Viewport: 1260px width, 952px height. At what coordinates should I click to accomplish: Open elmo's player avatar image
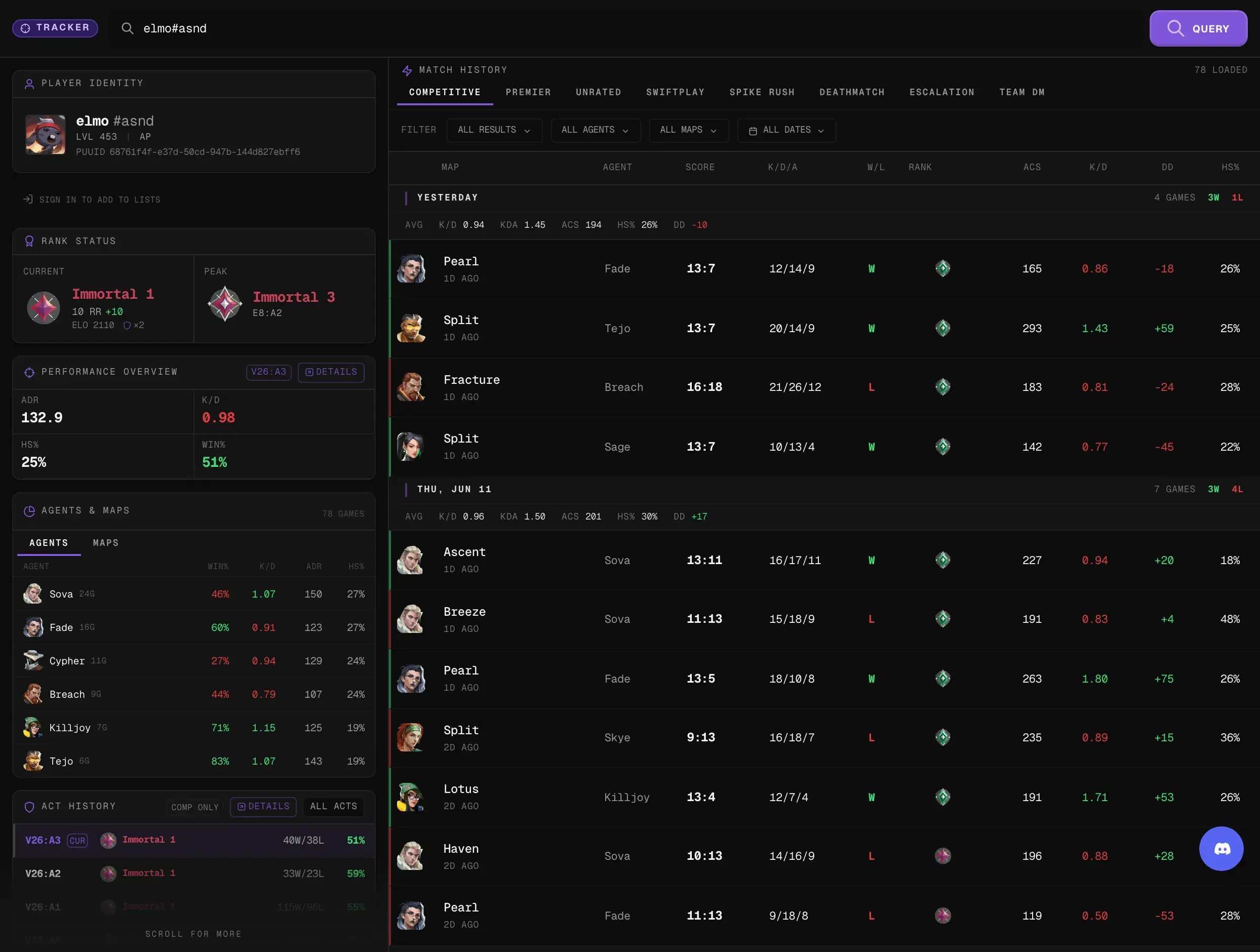[x=46, y=135]
